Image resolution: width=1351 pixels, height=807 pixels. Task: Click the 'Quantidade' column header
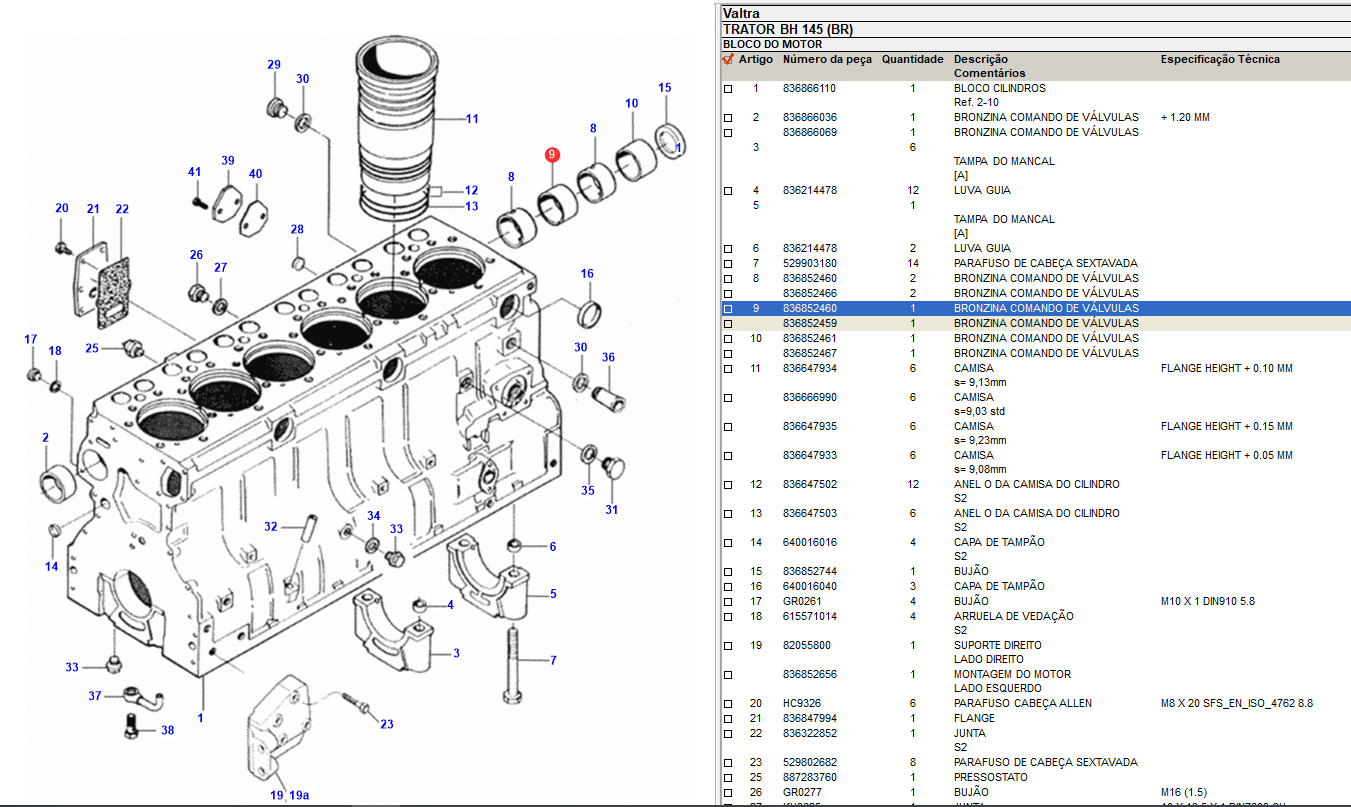(912, 59)
